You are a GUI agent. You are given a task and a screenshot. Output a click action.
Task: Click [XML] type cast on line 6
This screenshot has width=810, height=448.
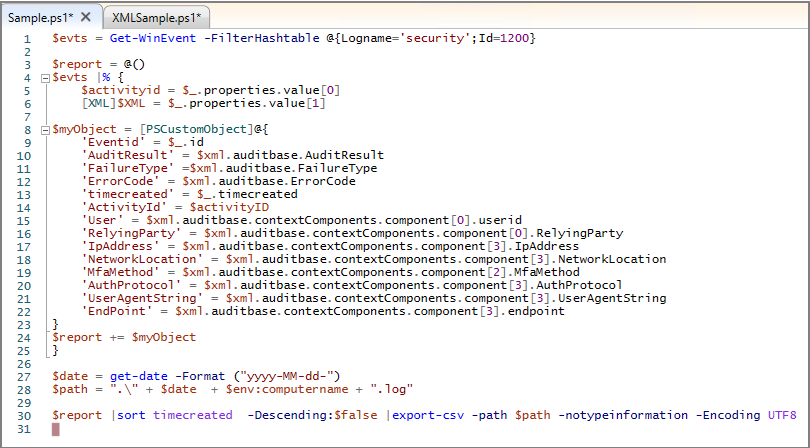tap(99, 103)
